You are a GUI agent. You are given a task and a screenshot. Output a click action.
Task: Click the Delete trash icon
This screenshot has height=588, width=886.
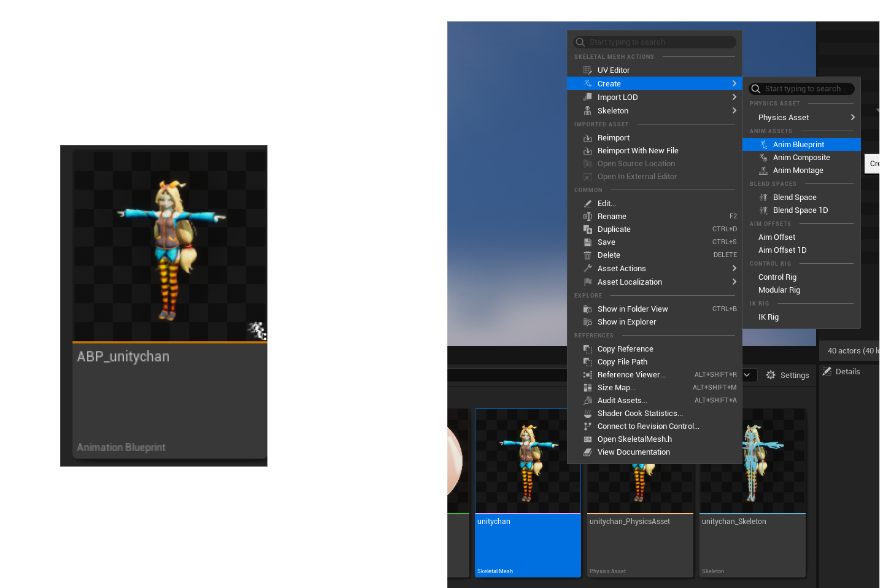[587, 255]
